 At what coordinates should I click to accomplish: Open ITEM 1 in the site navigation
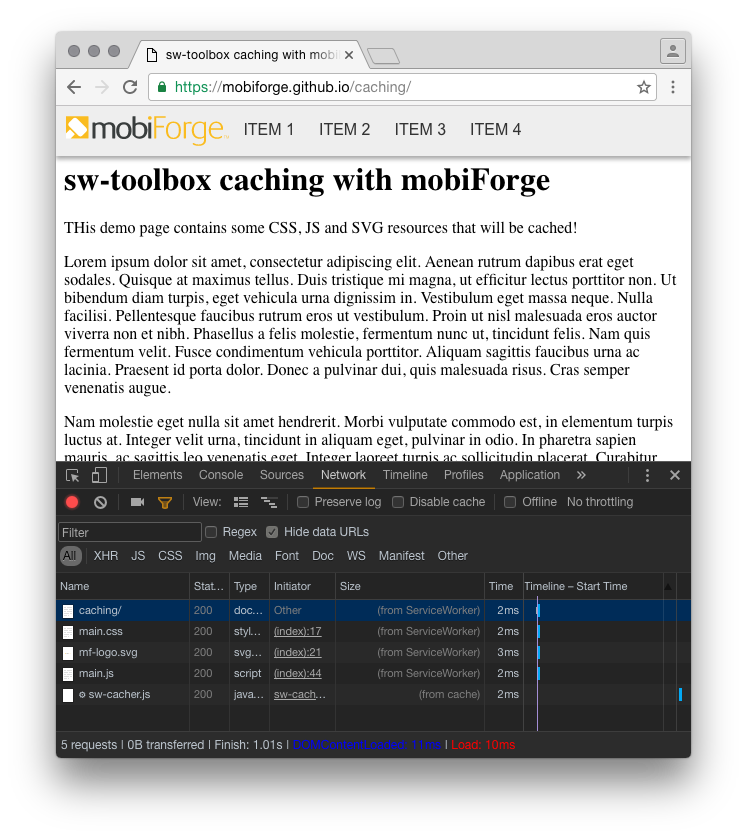pyautogui.click(x=269, y=129)
